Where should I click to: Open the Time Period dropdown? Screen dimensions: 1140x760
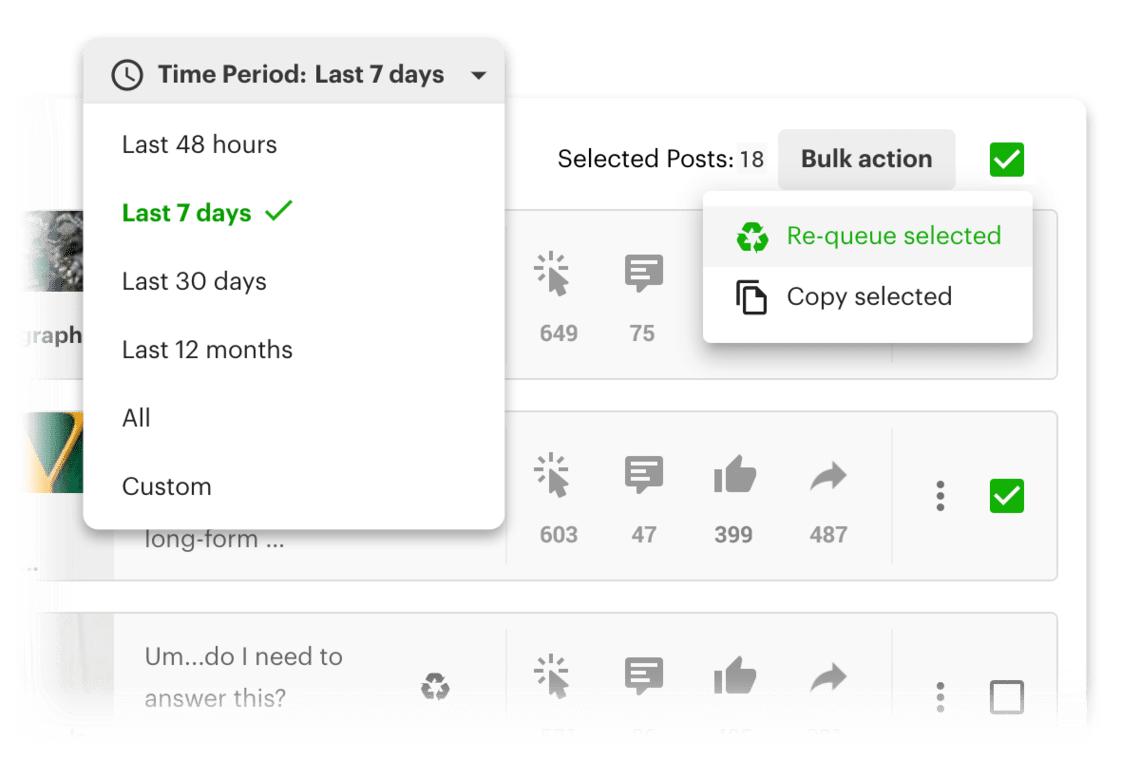(479, 74)
